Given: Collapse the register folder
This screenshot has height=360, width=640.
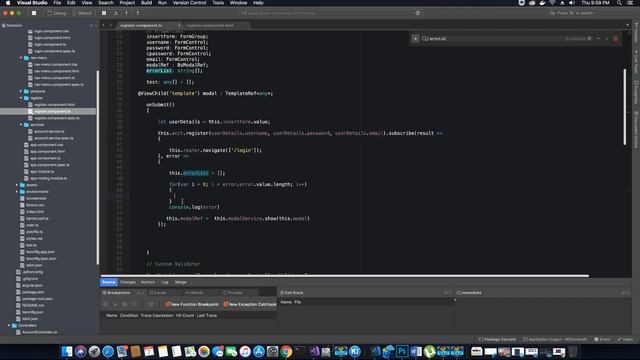Looking at the screenshot, I should (x=21, y=98).
